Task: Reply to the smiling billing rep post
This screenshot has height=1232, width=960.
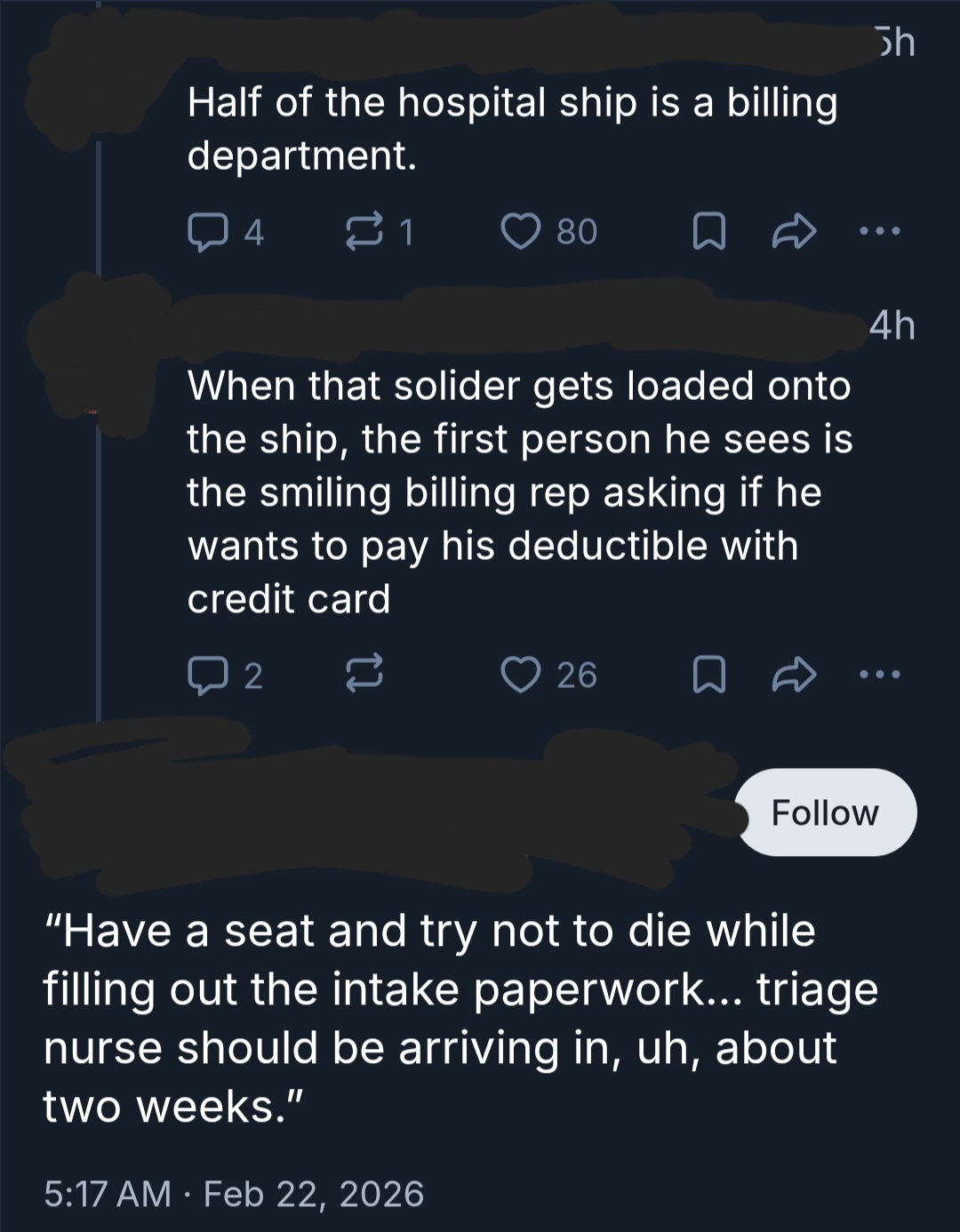Action: coord(205,676)
